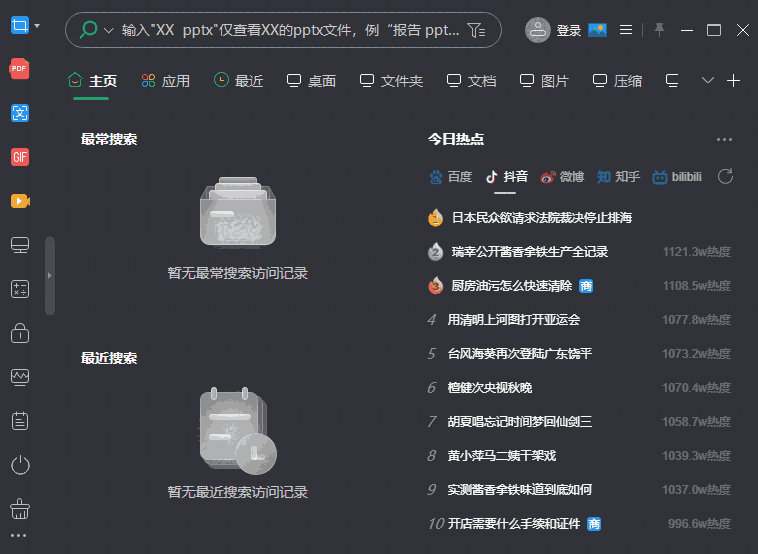The width and height of the screenshot is (758, 554).
Task: Click the 最常搜索 section heading
Action: coord(109,139)
